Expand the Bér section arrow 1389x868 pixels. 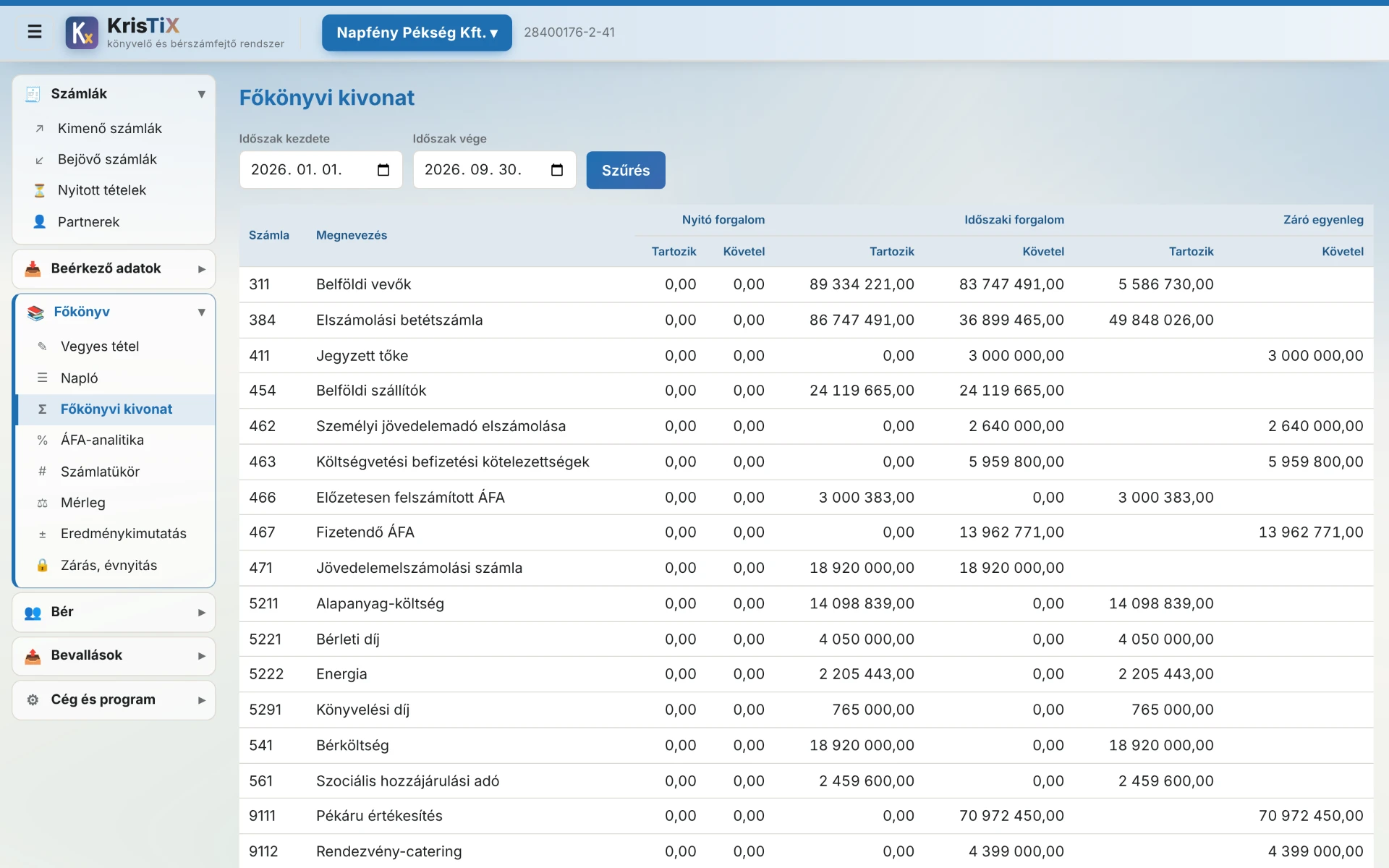point(202,613)
